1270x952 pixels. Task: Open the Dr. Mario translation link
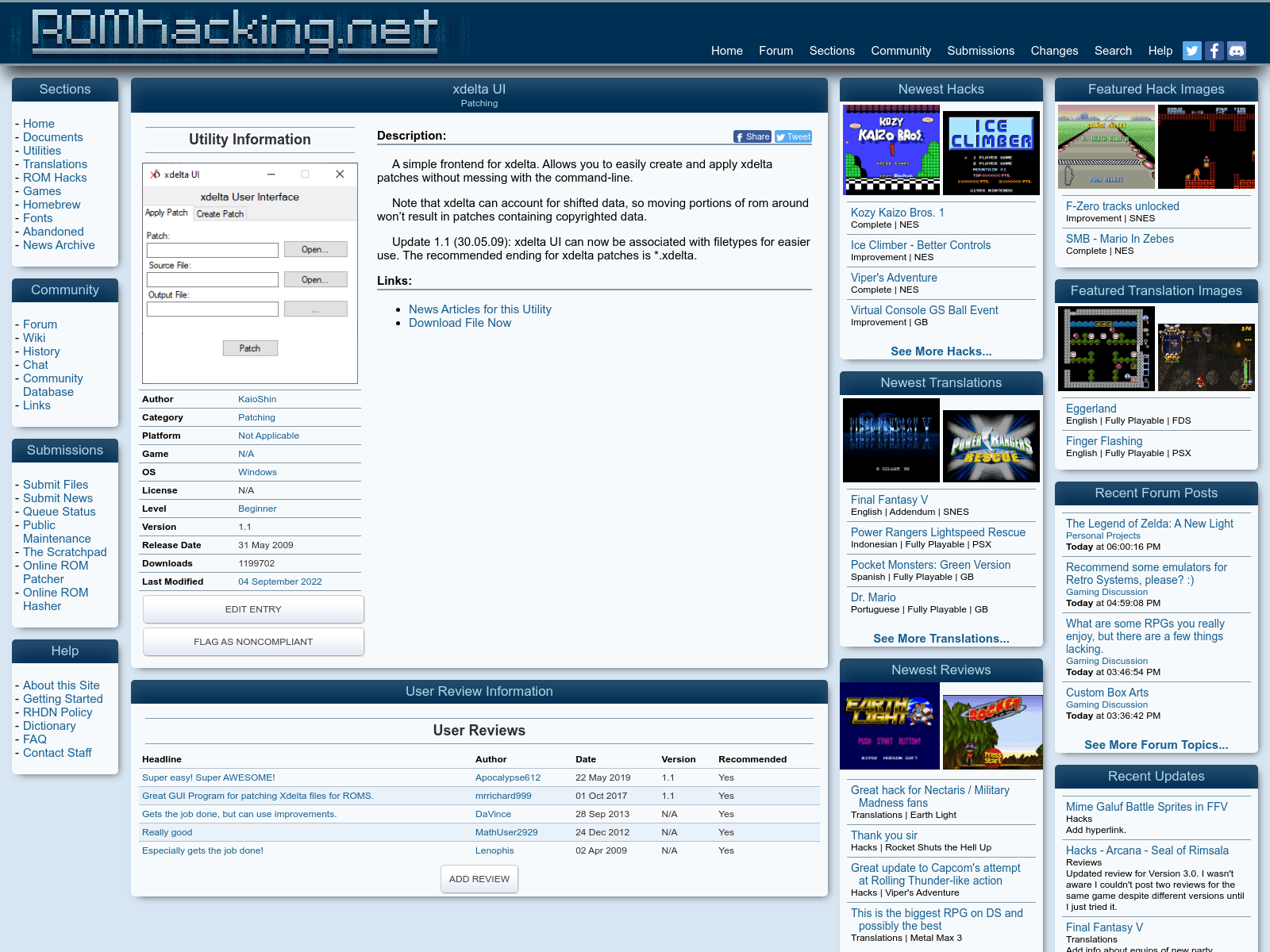click(x=873, y=597)
